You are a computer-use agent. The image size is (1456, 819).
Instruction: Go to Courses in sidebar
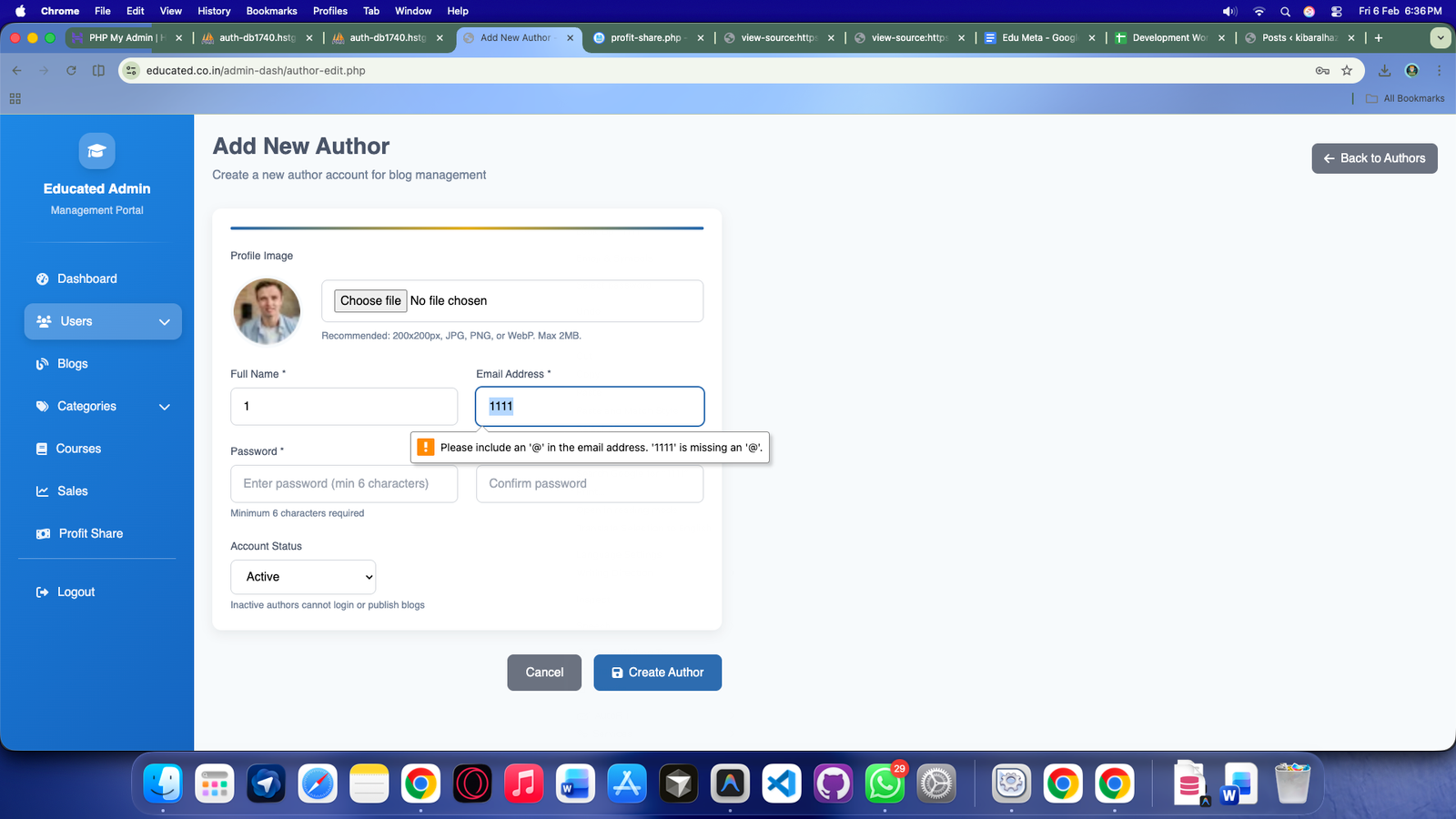tap(78, 449)
